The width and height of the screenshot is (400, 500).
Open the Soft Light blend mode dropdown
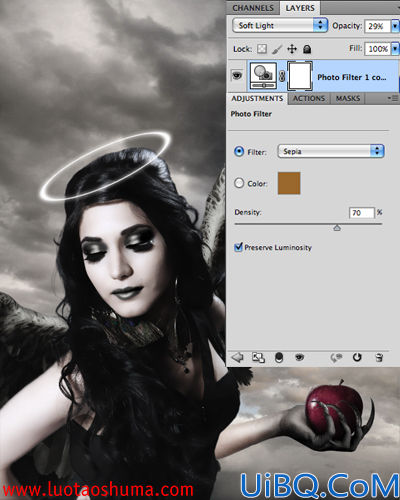point(280,25)
